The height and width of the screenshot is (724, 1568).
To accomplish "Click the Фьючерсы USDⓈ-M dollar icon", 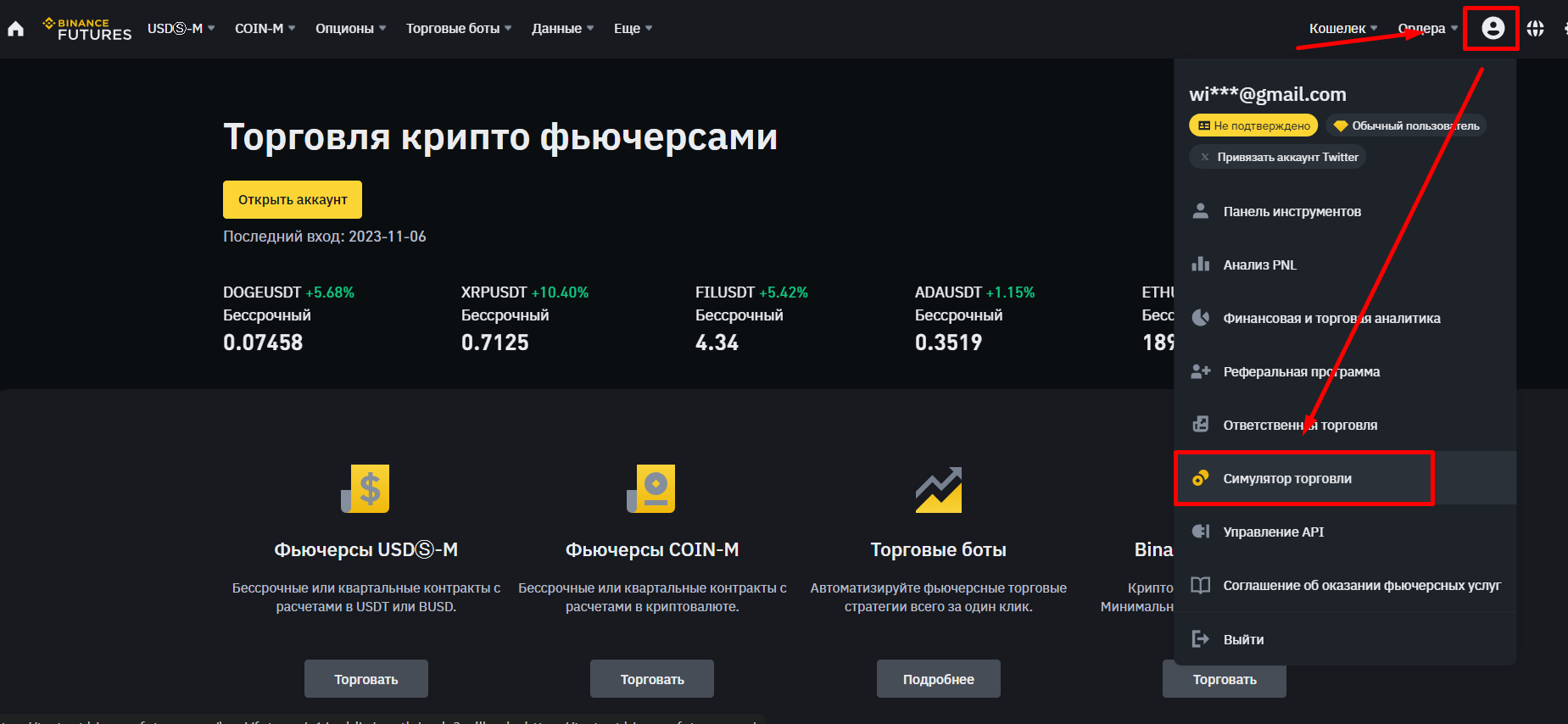I will pos(365,488).
